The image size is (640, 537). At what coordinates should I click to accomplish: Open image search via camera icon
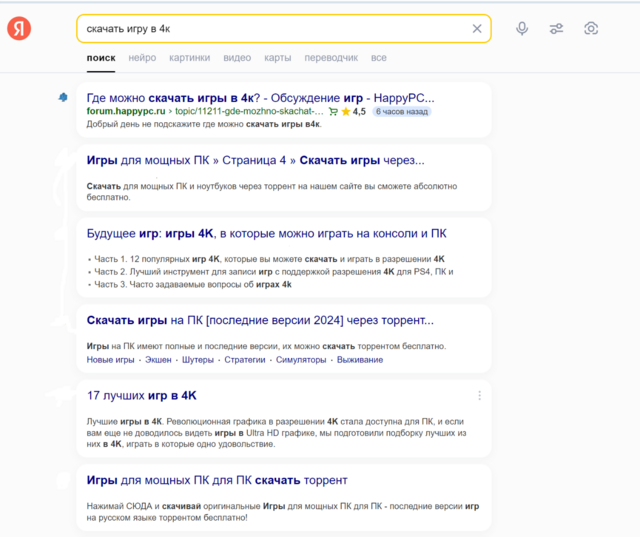(x=592, y=29)
